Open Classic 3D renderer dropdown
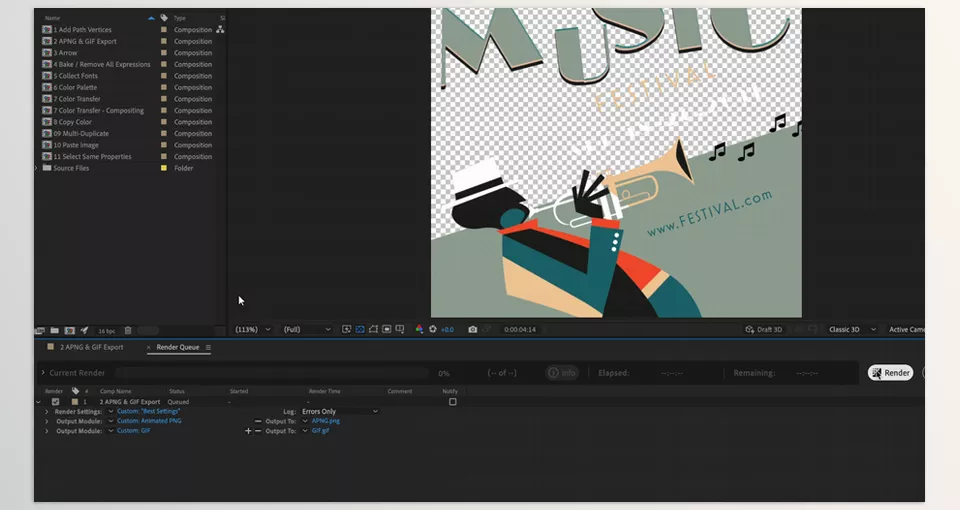The height and width of the screenshot is (510, 960). click(x=852, y=329)
